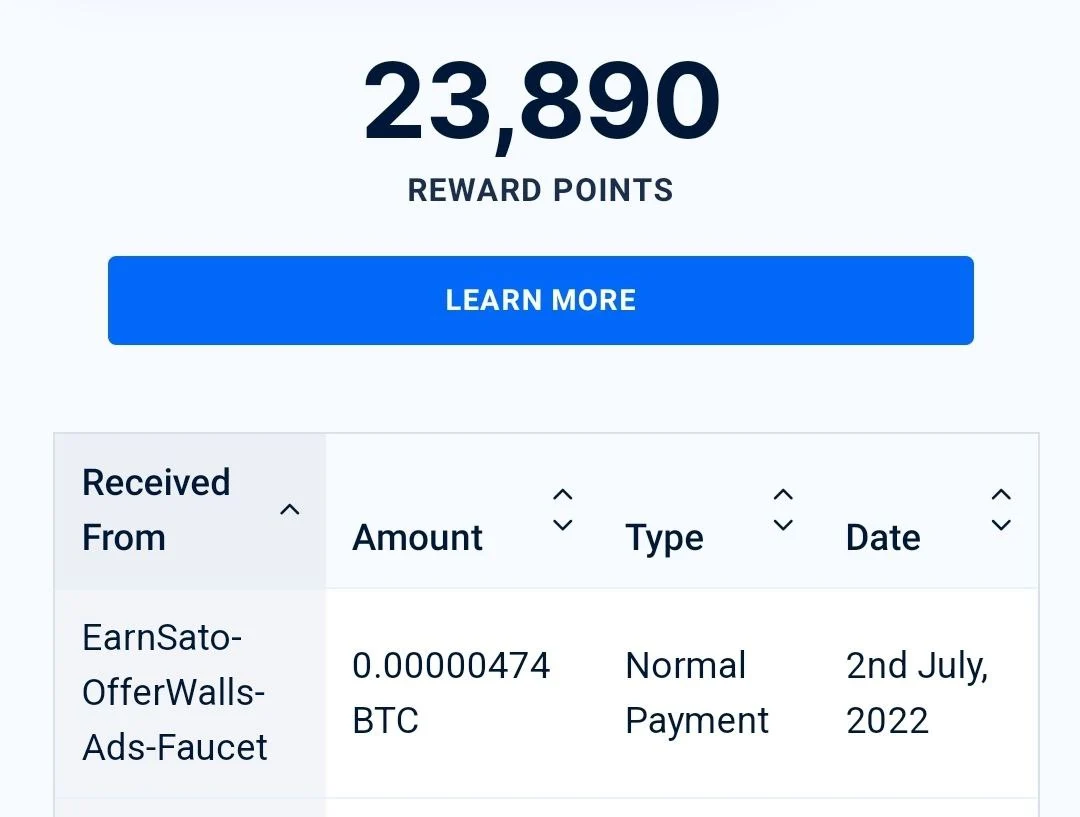Sort table by Type header text
Screen dimensions: 1080x817
tap(665, 538)
